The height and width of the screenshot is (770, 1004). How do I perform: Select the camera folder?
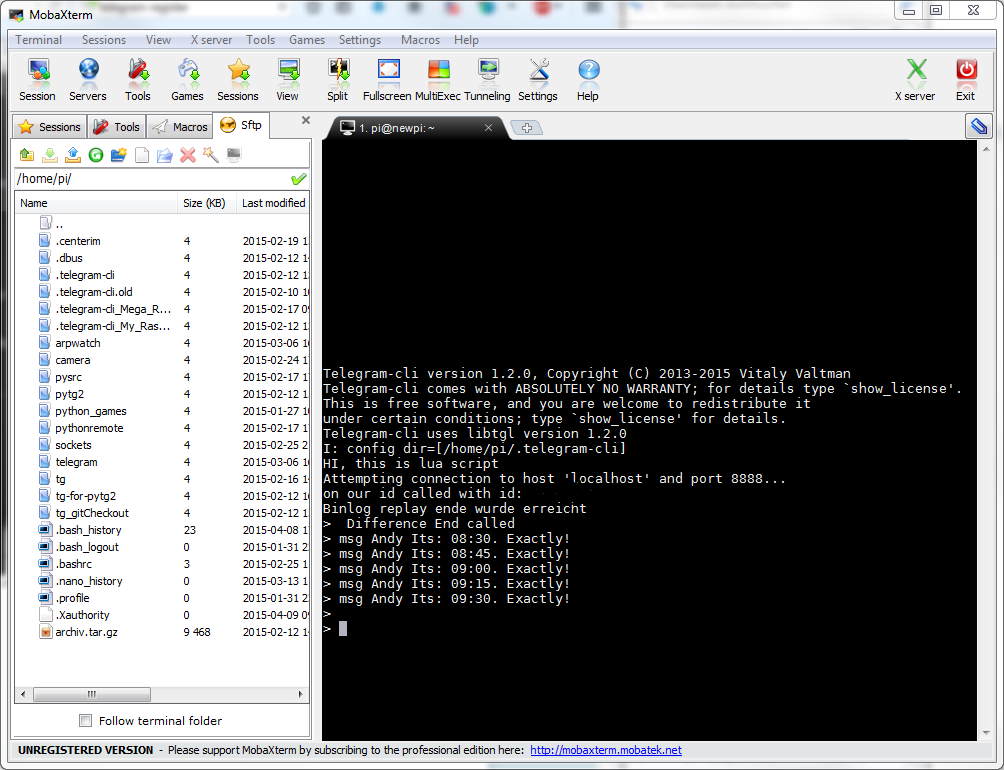click(72, 360)
